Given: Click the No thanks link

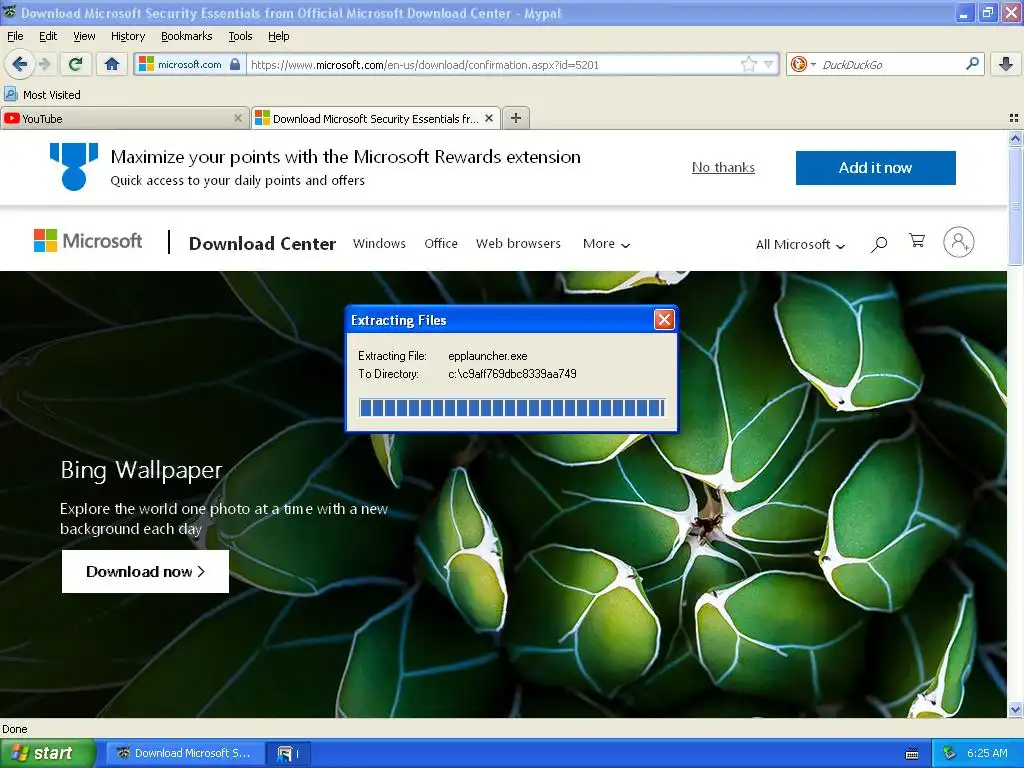Looking at the screenshot, I should pos(723,167).
